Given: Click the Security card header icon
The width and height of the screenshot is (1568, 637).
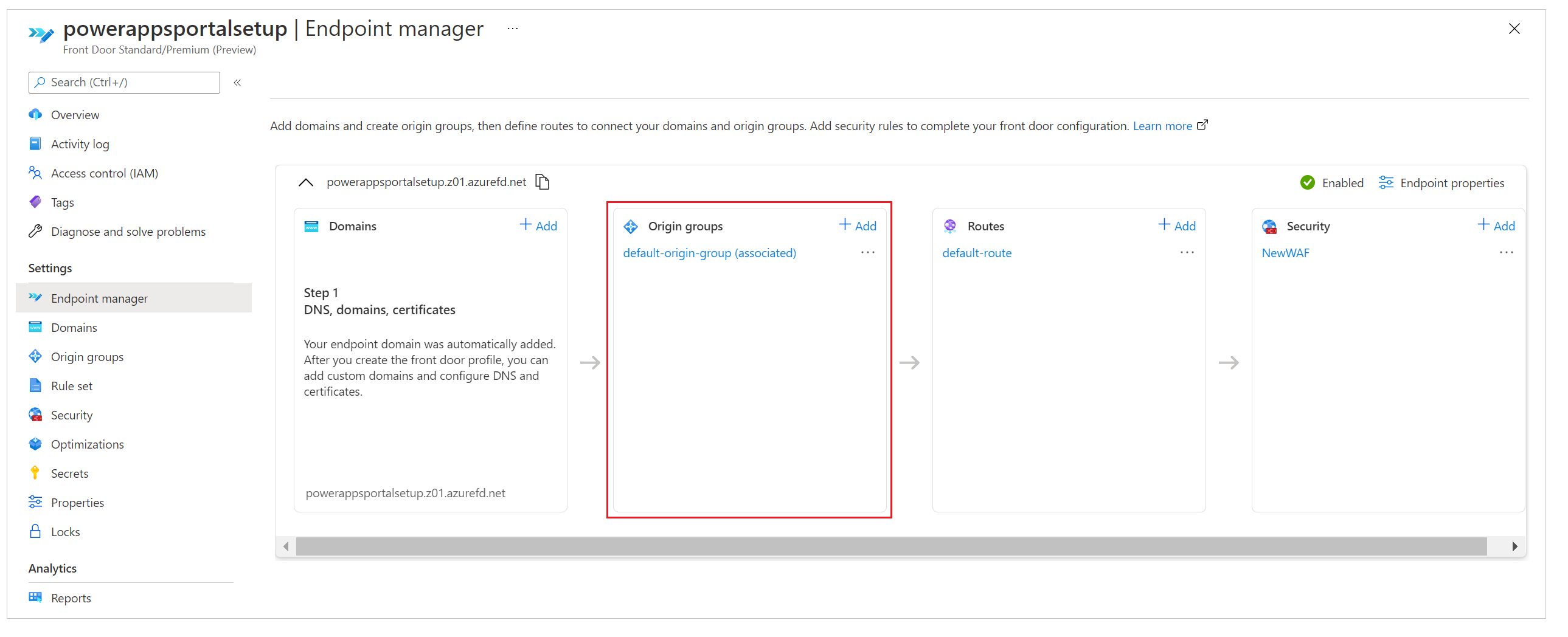Looking at the screenshot, I should click(x=1269, y=226).
